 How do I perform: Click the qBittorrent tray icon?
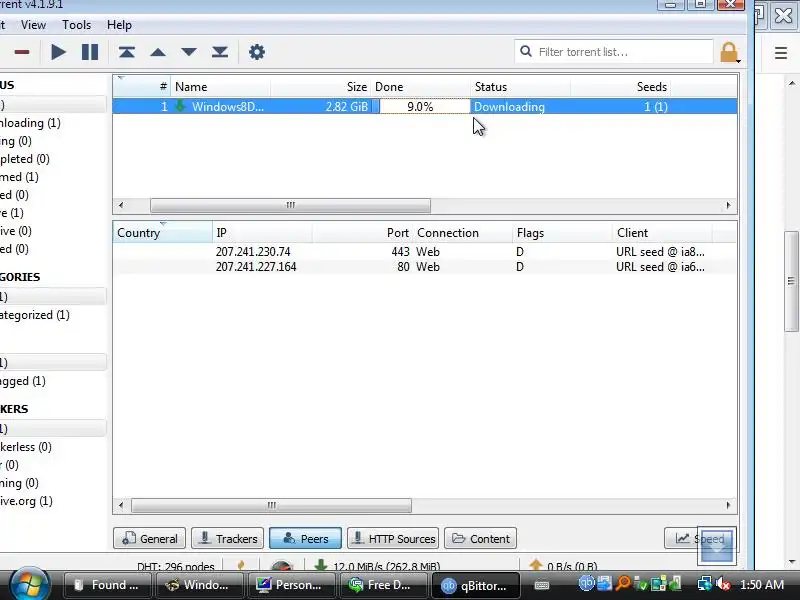(x=586, y=583)
